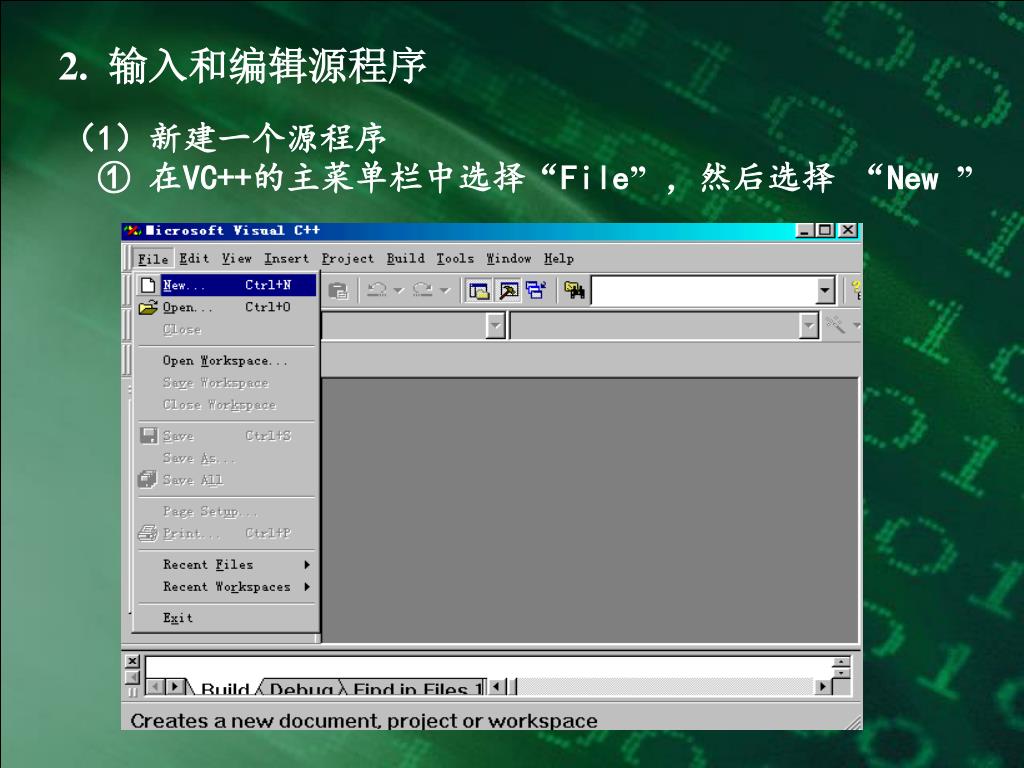
Task: Open the Undo history dropdown arrow
Action: [398, 290]
